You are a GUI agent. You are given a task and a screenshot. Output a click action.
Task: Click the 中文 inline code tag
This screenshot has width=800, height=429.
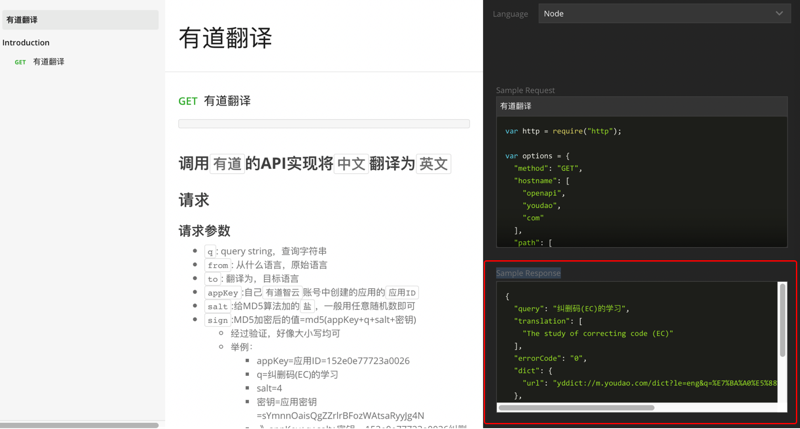(351, 164)
